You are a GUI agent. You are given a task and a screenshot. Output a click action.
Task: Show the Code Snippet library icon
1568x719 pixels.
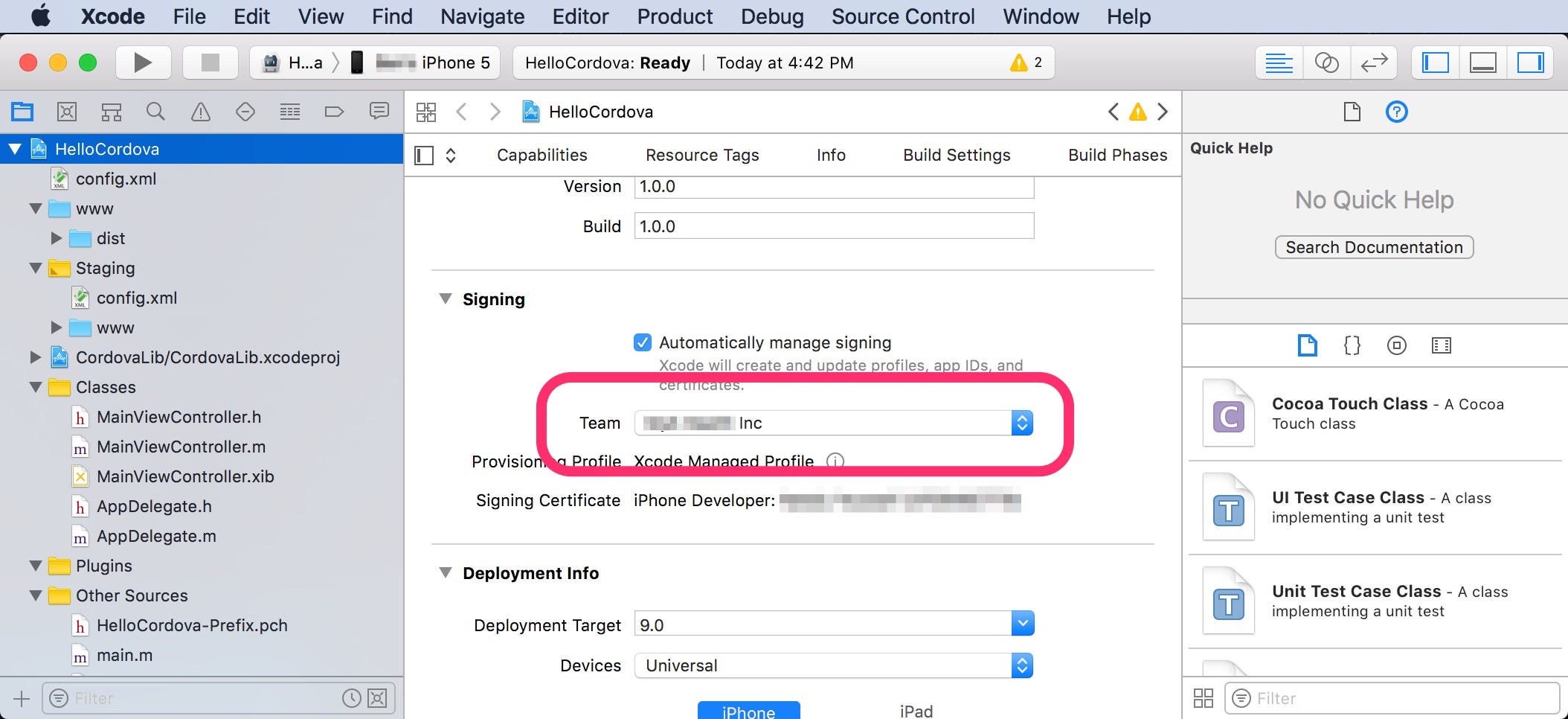(1352, 345)
